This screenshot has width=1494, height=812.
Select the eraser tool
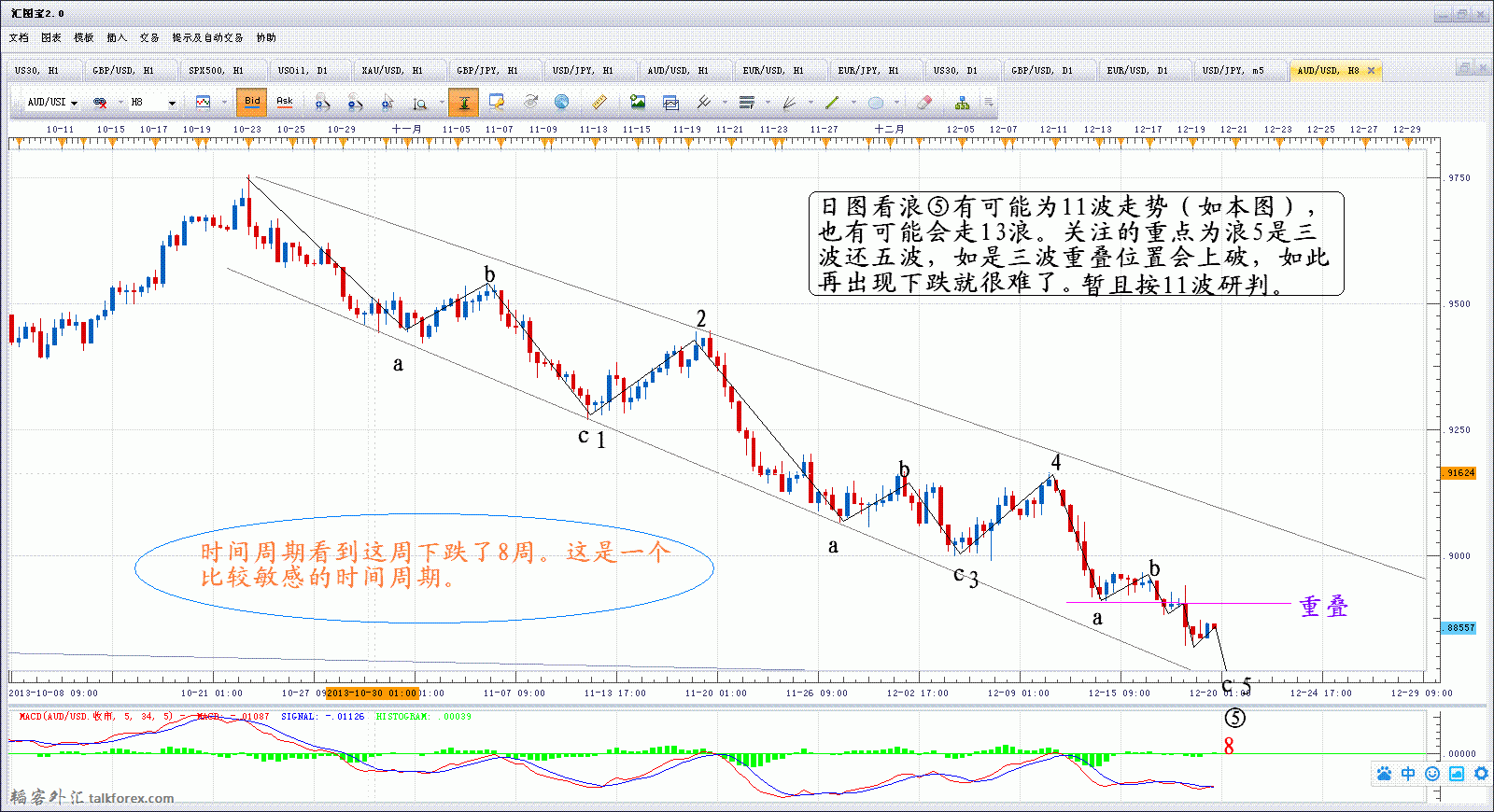pyautogui.click(x=924, y=102)
